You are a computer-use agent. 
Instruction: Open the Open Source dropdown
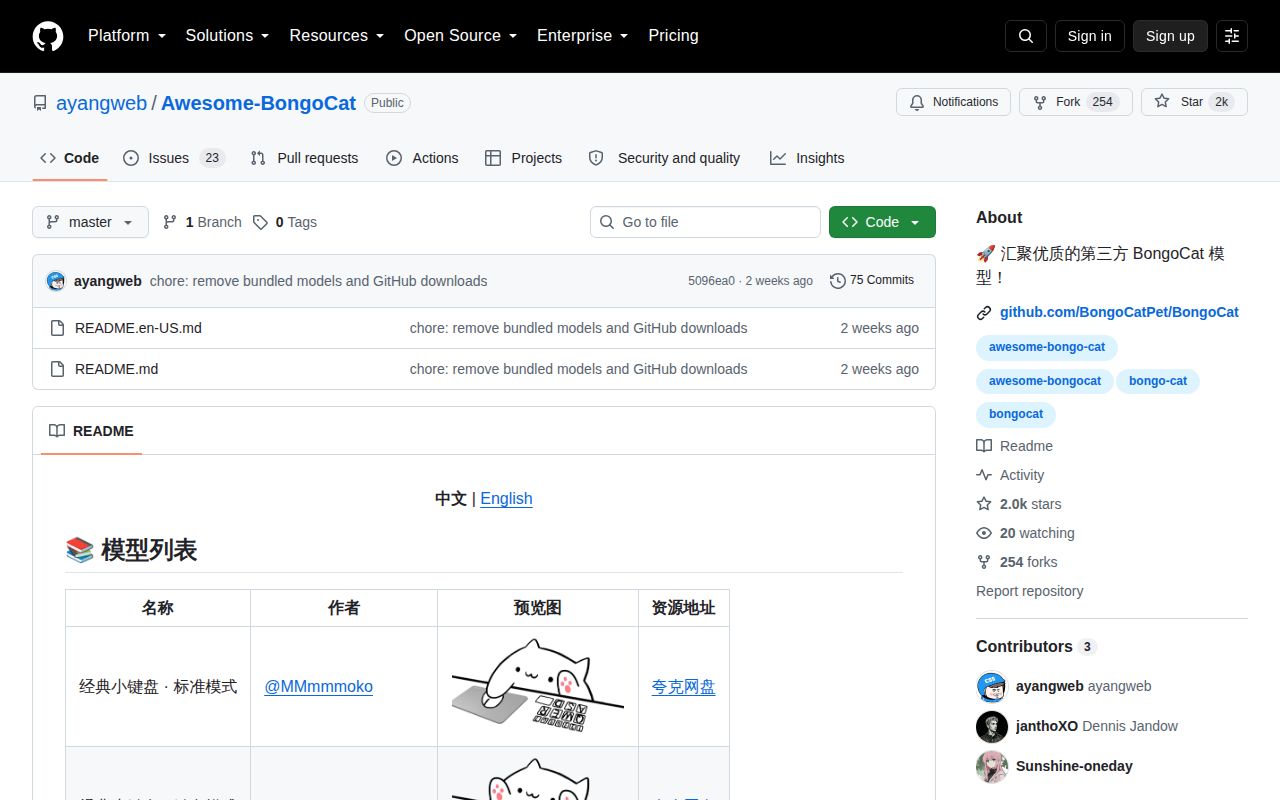(x=461, y=36)
